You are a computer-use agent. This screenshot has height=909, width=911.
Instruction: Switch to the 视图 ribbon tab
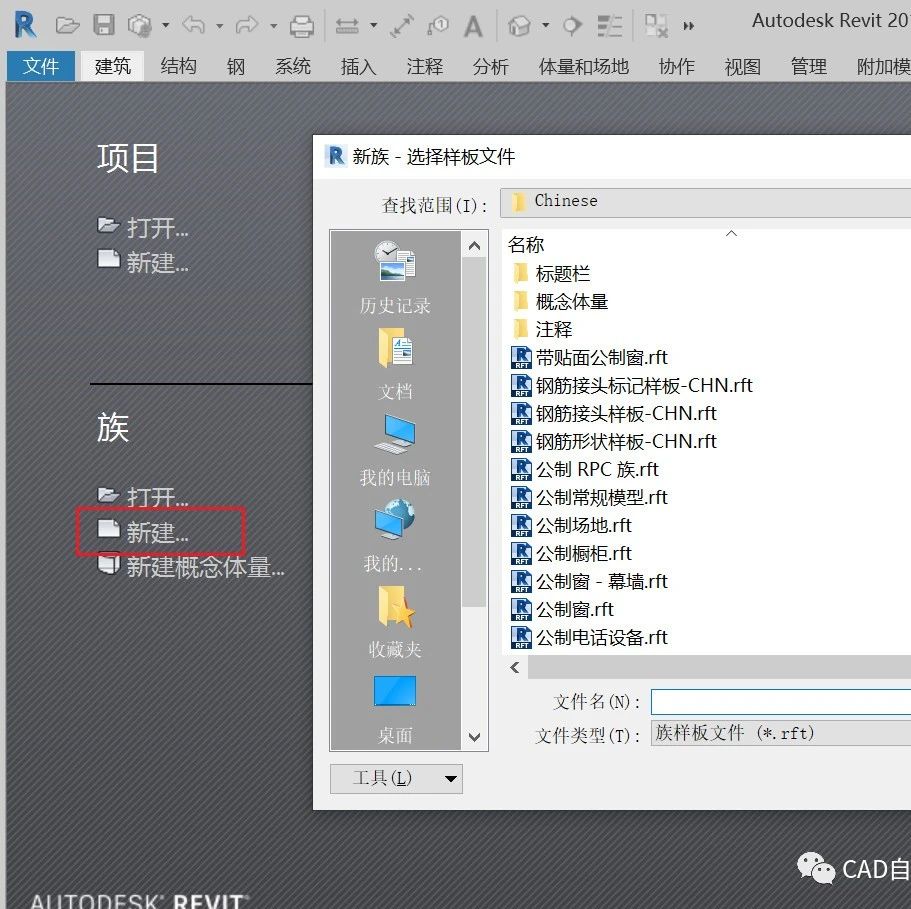pos(743,66)
